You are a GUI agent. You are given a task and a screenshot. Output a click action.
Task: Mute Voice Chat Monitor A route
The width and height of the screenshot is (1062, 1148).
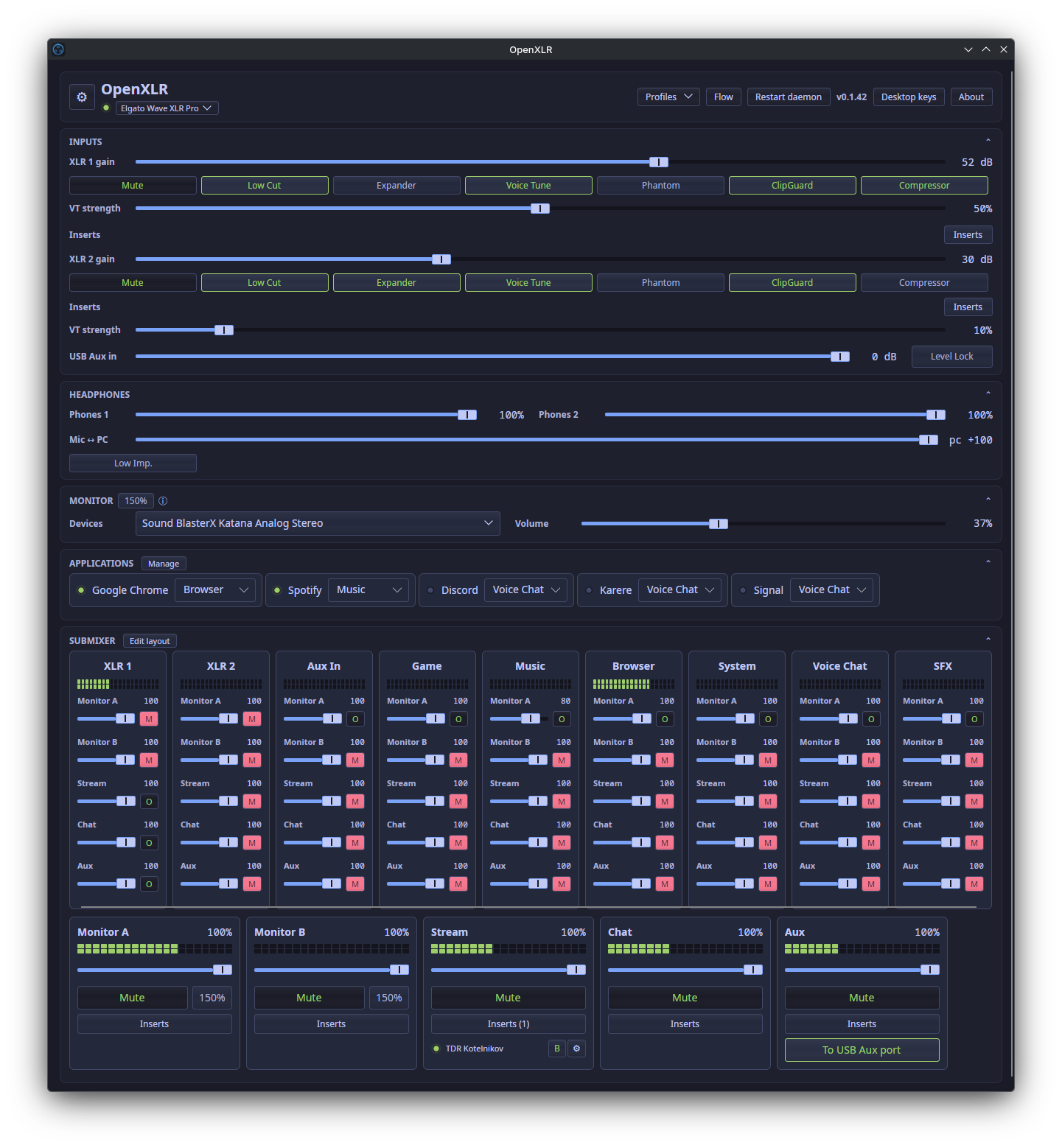coord(871,719)
